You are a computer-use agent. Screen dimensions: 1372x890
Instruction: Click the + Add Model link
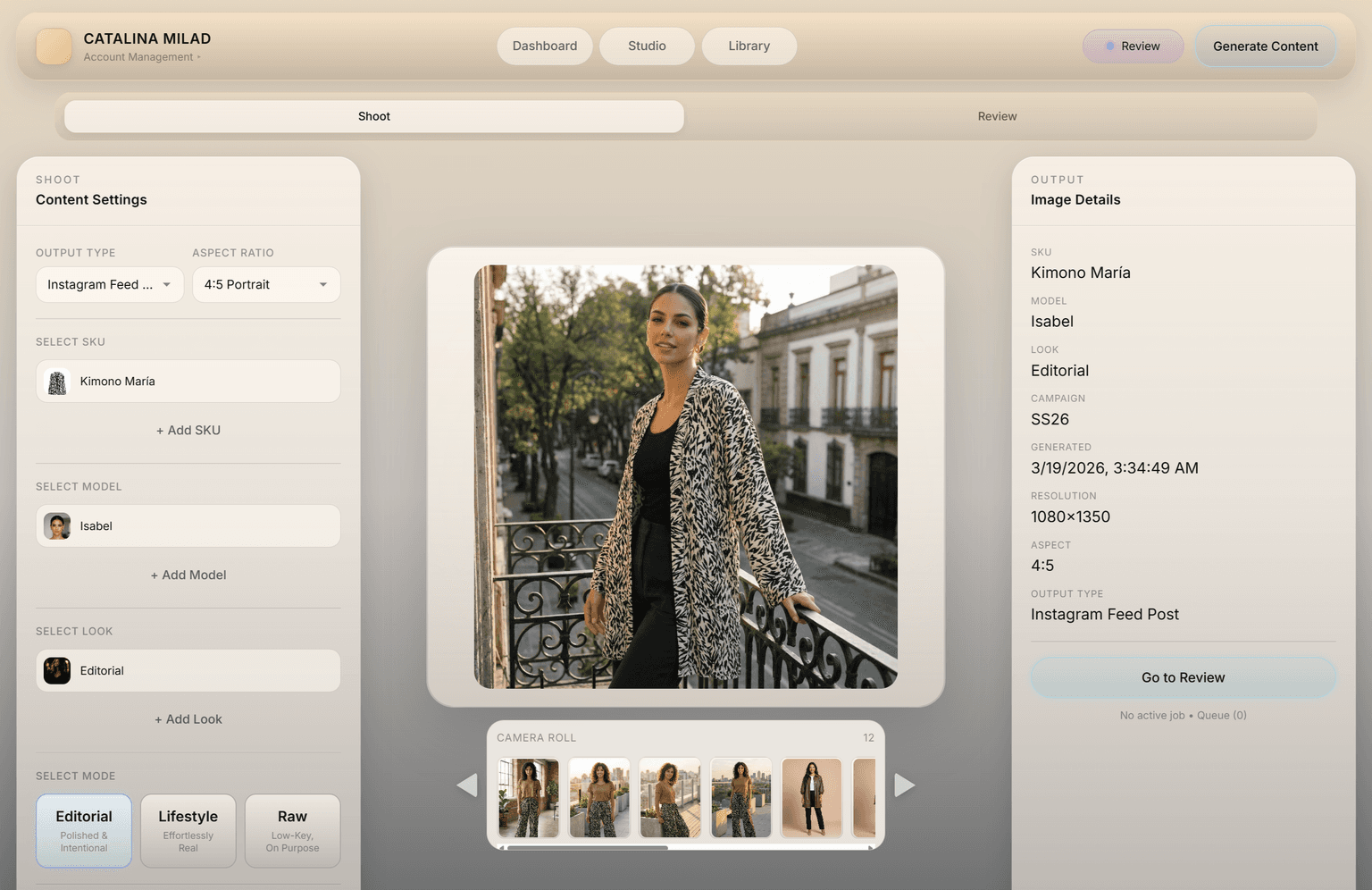(188, 575)
